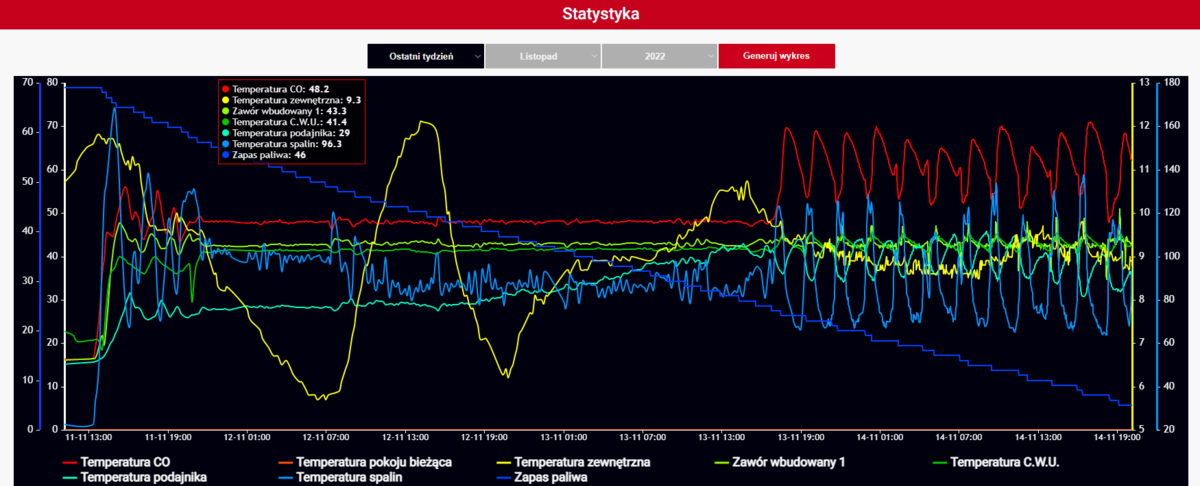Click the Generuj wykres button
Viewport: 1200px width, 486px height.
(776, 57)
